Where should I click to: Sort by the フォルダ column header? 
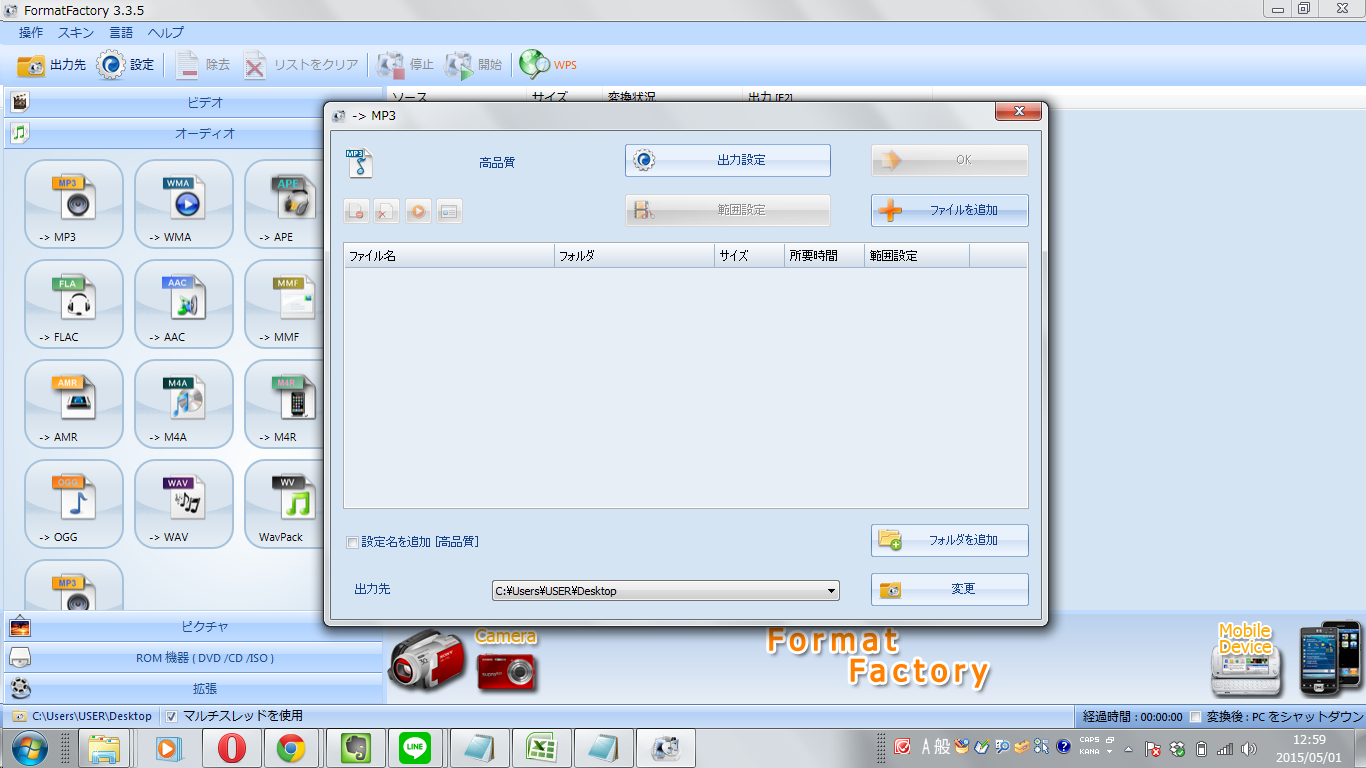click(635, 256)
